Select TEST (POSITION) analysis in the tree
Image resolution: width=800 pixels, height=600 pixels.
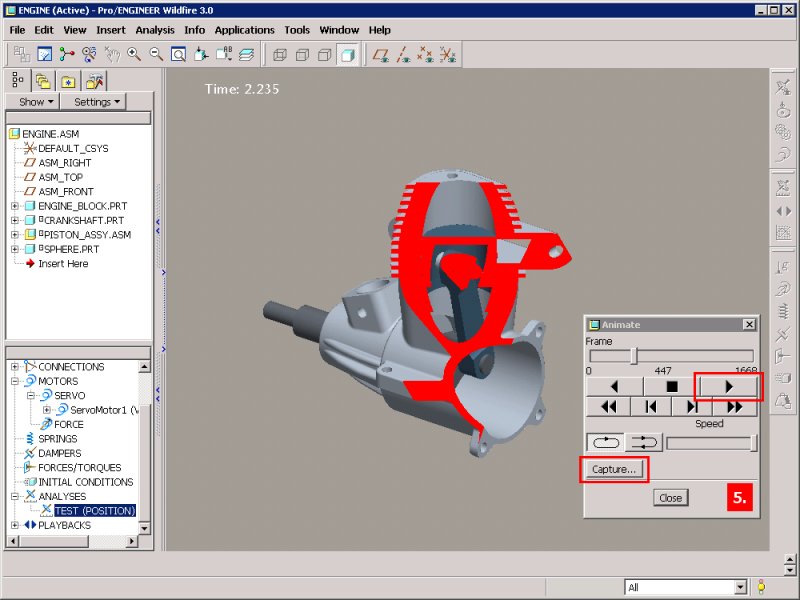[x=95, y=511]
